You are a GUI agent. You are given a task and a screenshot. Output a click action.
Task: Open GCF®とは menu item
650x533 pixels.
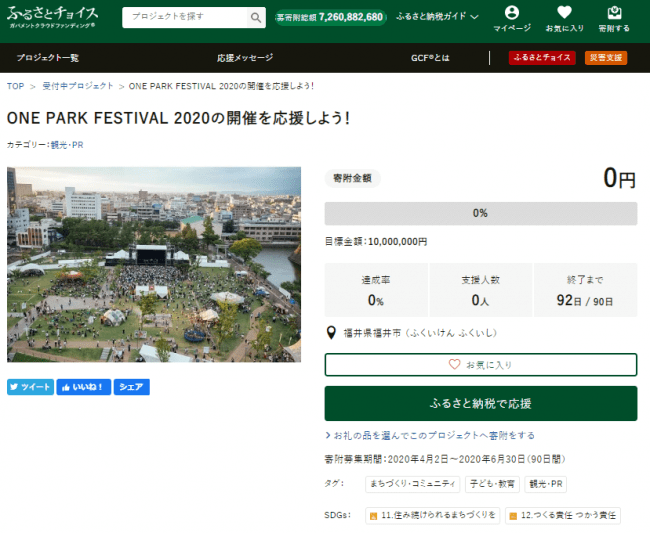click(x=430, y=58)
